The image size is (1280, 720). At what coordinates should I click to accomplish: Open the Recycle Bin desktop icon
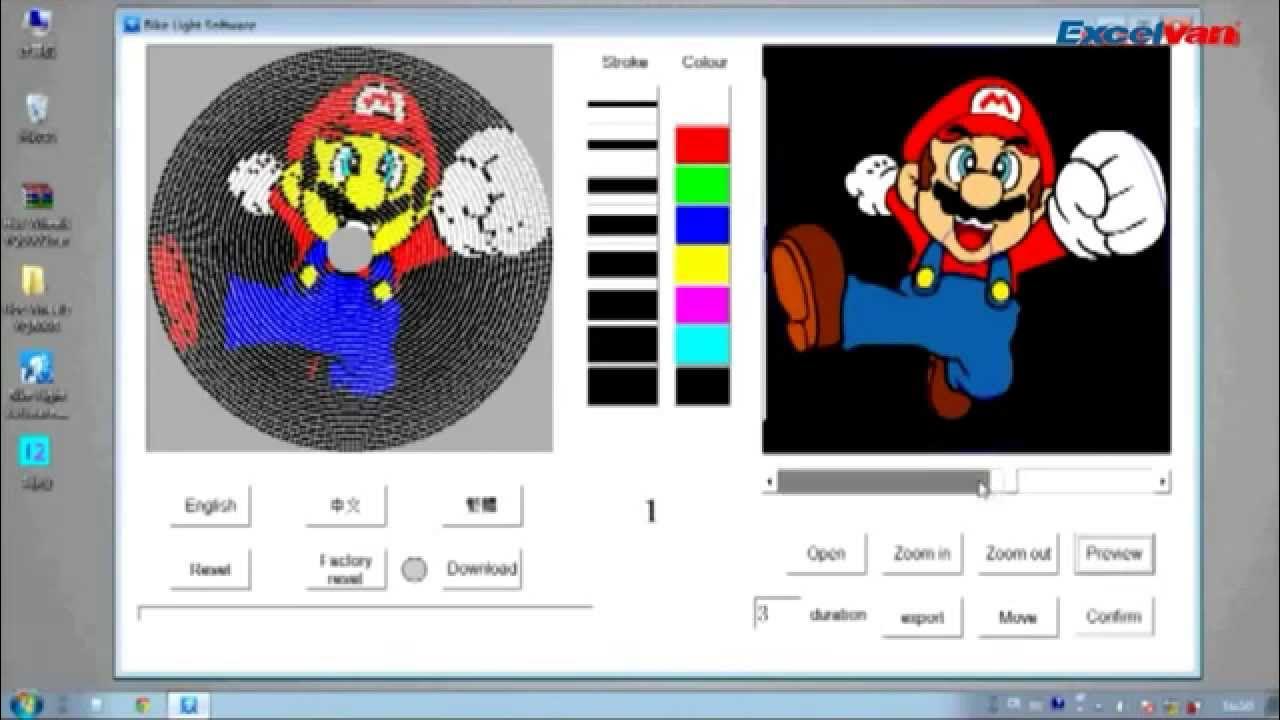37,116
